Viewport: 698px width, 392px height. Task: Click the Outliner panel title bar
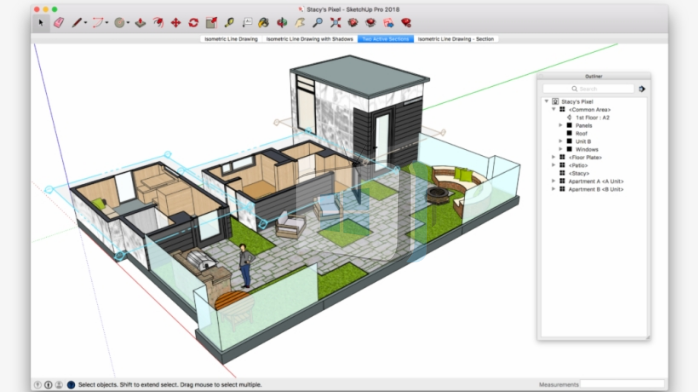(593, 76)
